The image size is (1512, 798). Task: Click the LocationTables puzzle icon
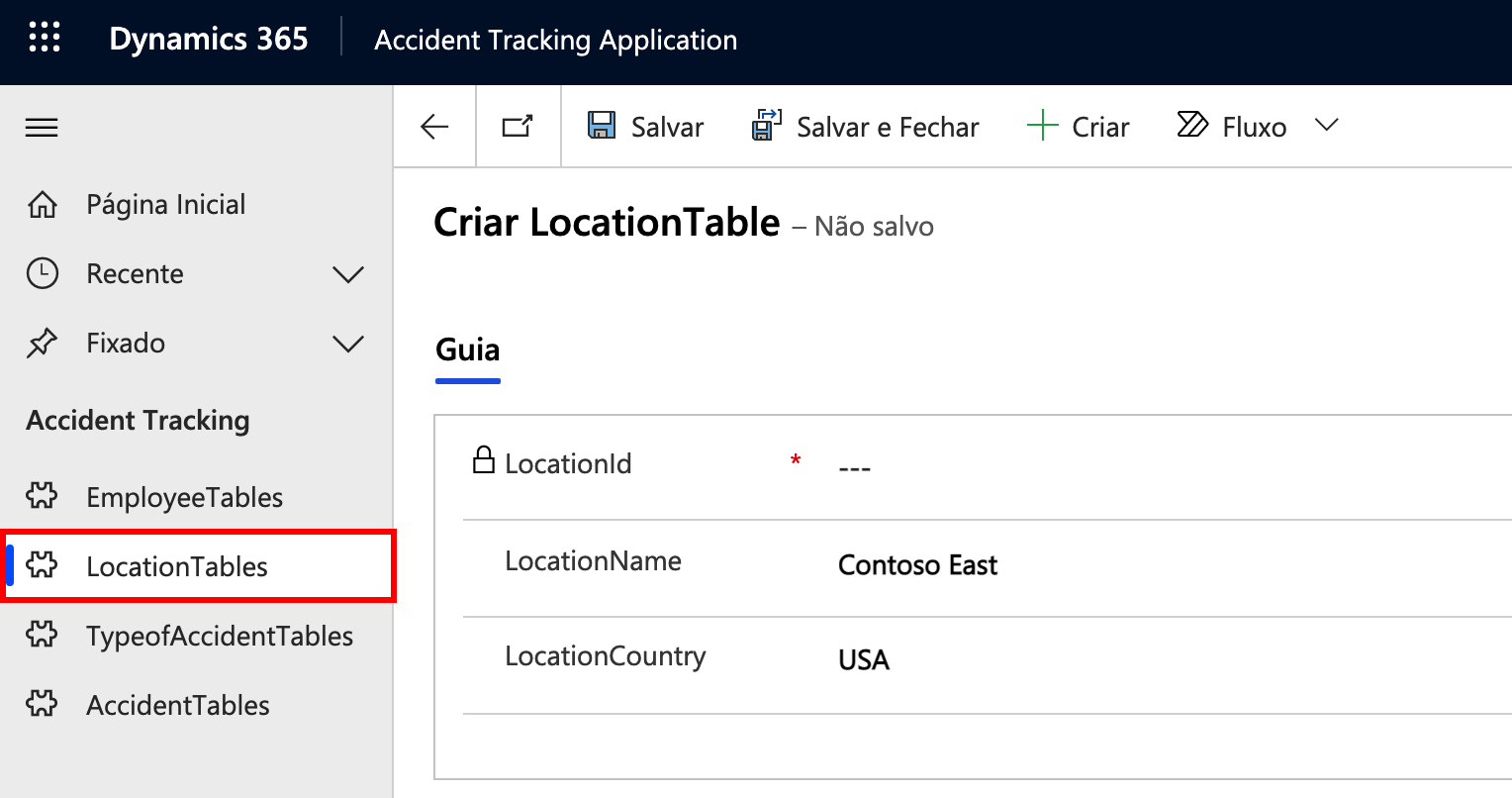pos(42,565)
